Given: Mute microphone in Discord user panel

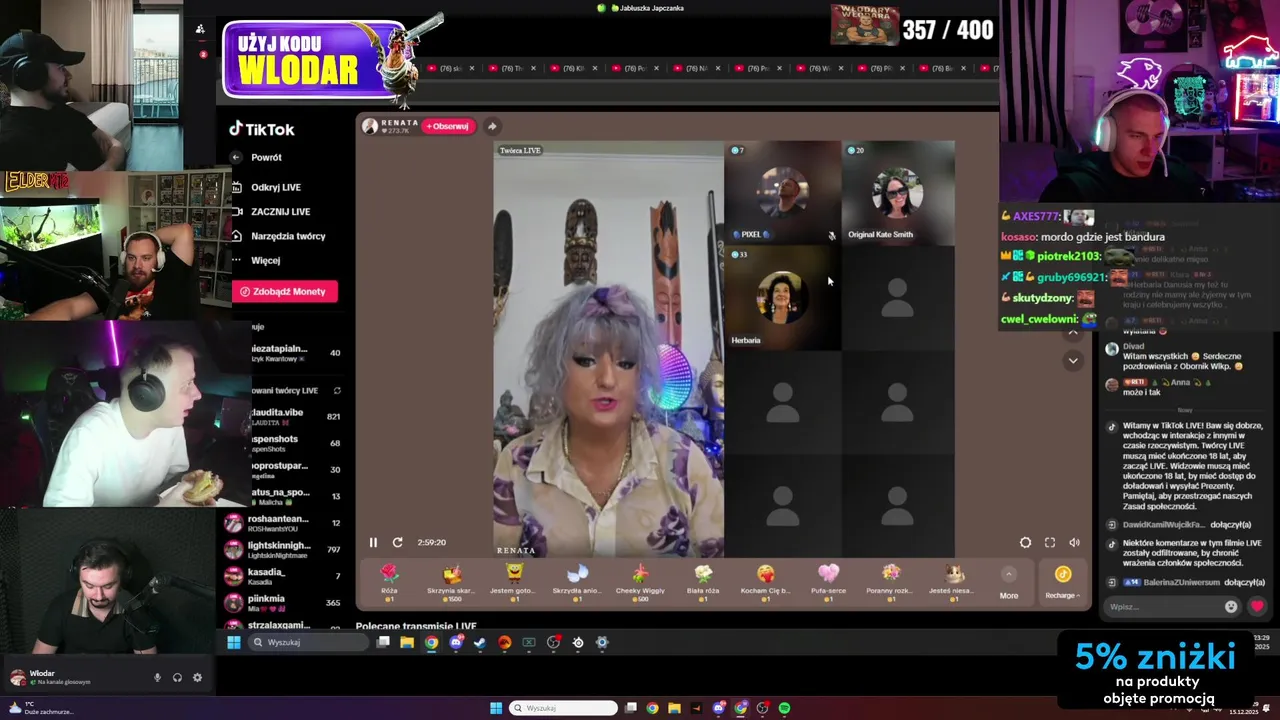Looking at the screenshot, I should (x=157, y=677).
